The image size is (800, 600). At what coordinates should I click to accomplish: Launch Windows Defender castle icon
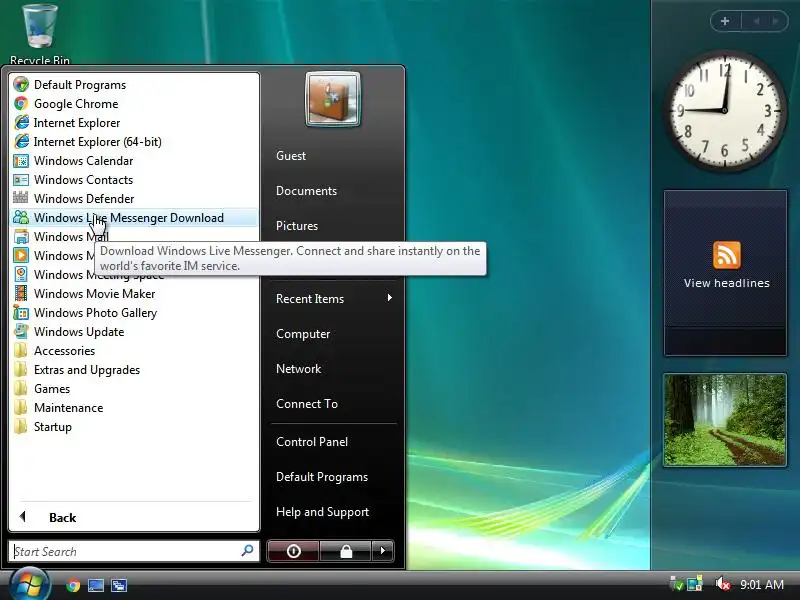(21, 198)
